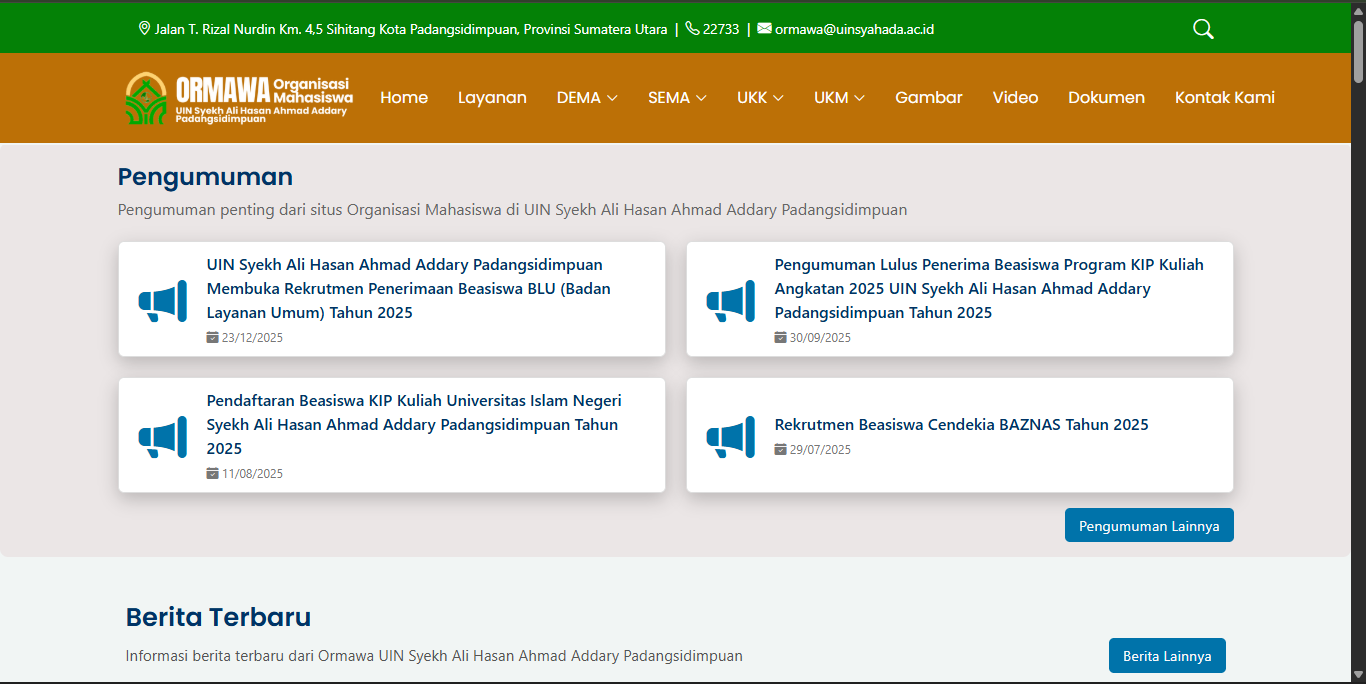Click the ORMAWA logo
The width and height of the screenshot is (1366, 684).
(x=239, y=98)
